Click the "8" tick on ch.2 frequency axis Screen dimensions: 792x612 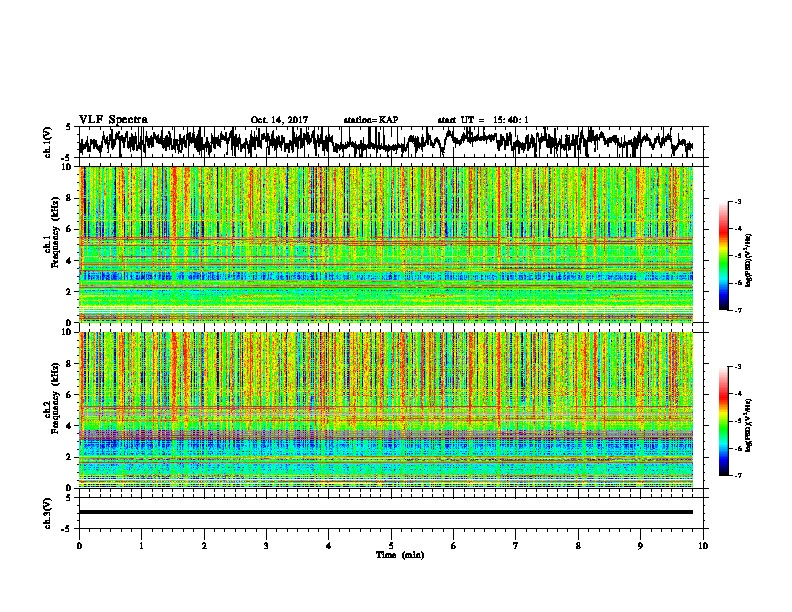[70, 364]
